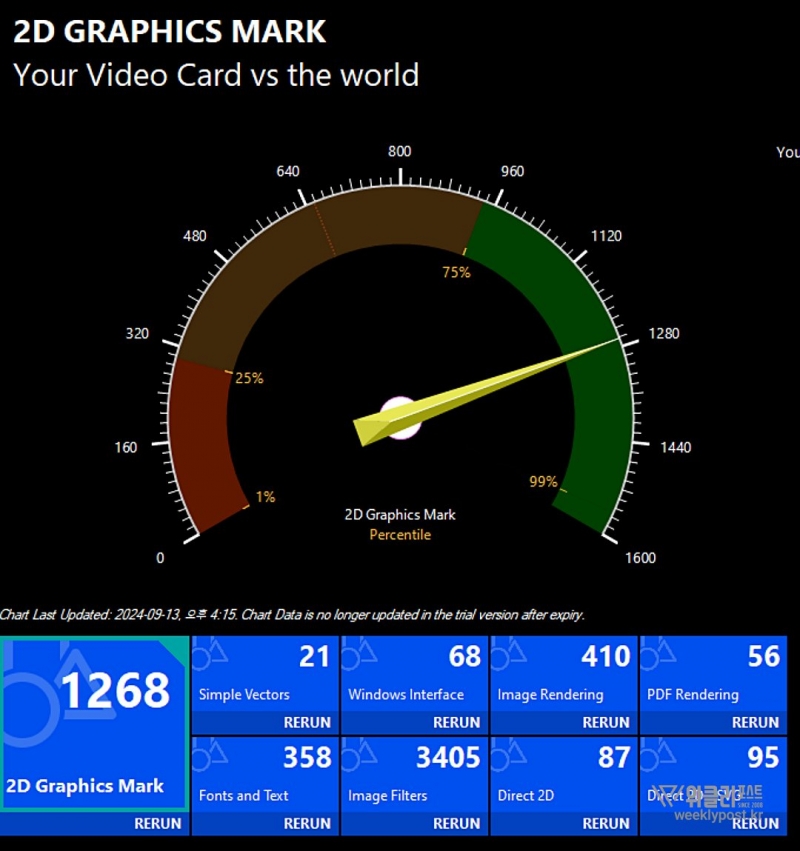Viewport: 800px width, 851px height.
Task: Rerun the PDF Rendering benchmark
Action: [x=755, y=722]
